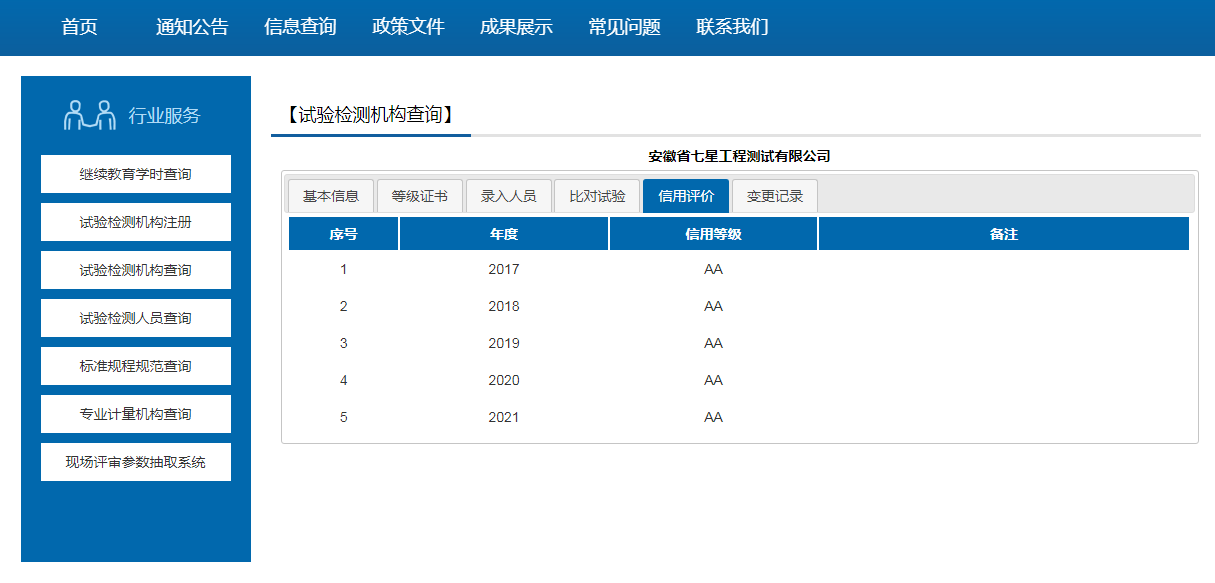Click serial number 4 cell
The width and height of the screenshot is (1215, 583).
pos(343,380)
